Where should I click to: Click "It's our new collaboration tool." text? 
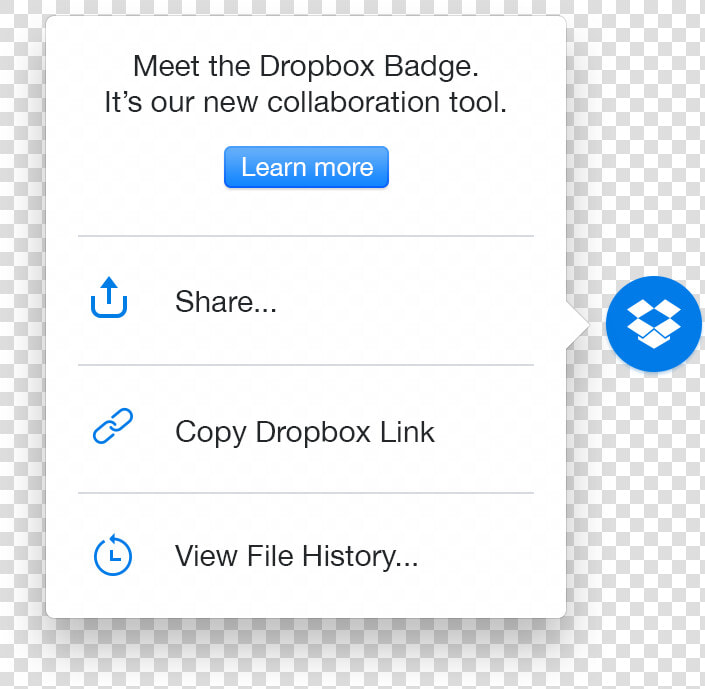click(x=306, y=102)
